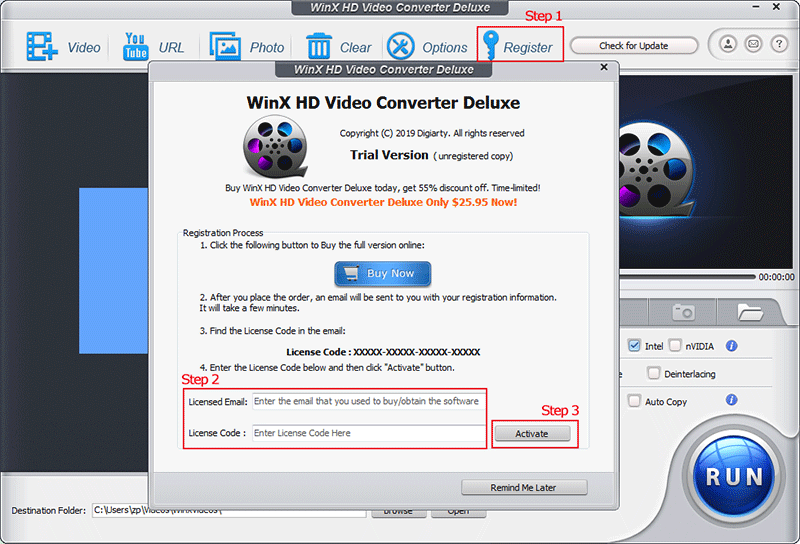Click 'Trial Version' heading text

[389, 155]
